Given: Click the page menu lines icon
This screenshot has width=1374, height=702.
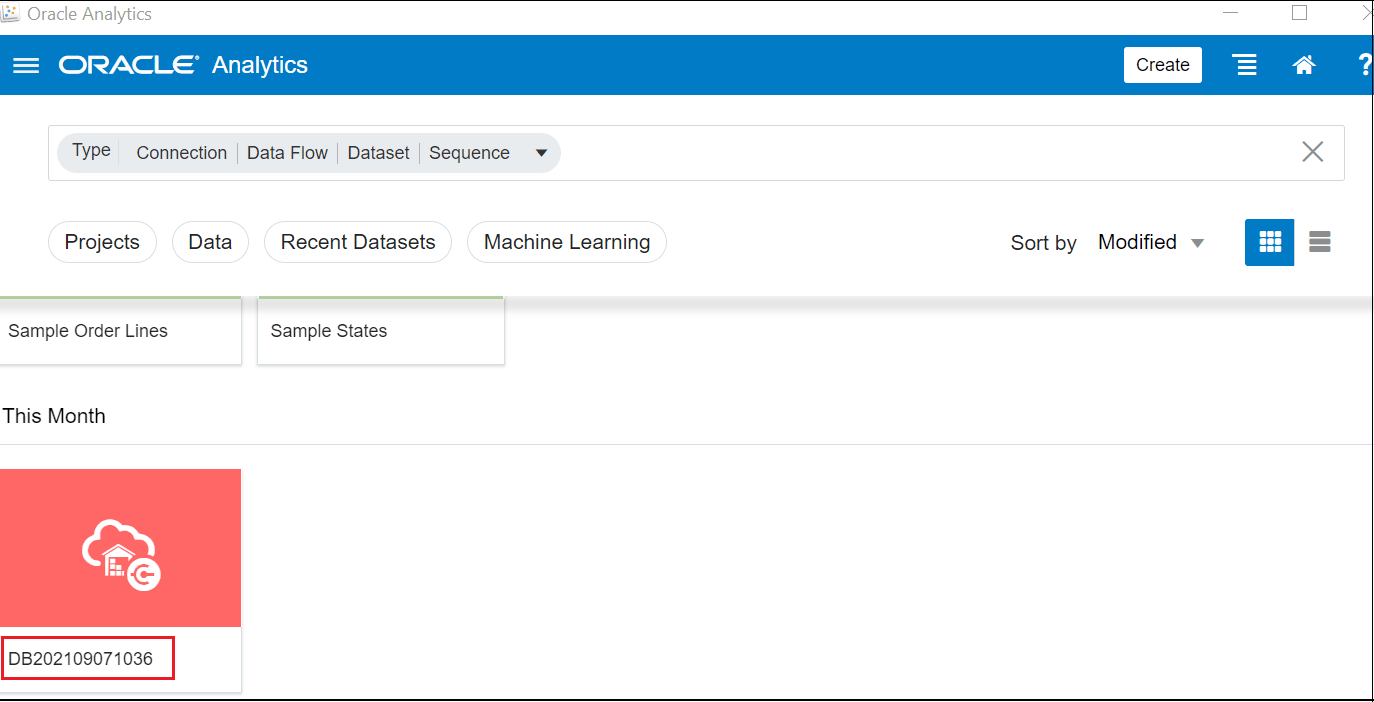Looking at the screenshot, I should coord(1245,65).
